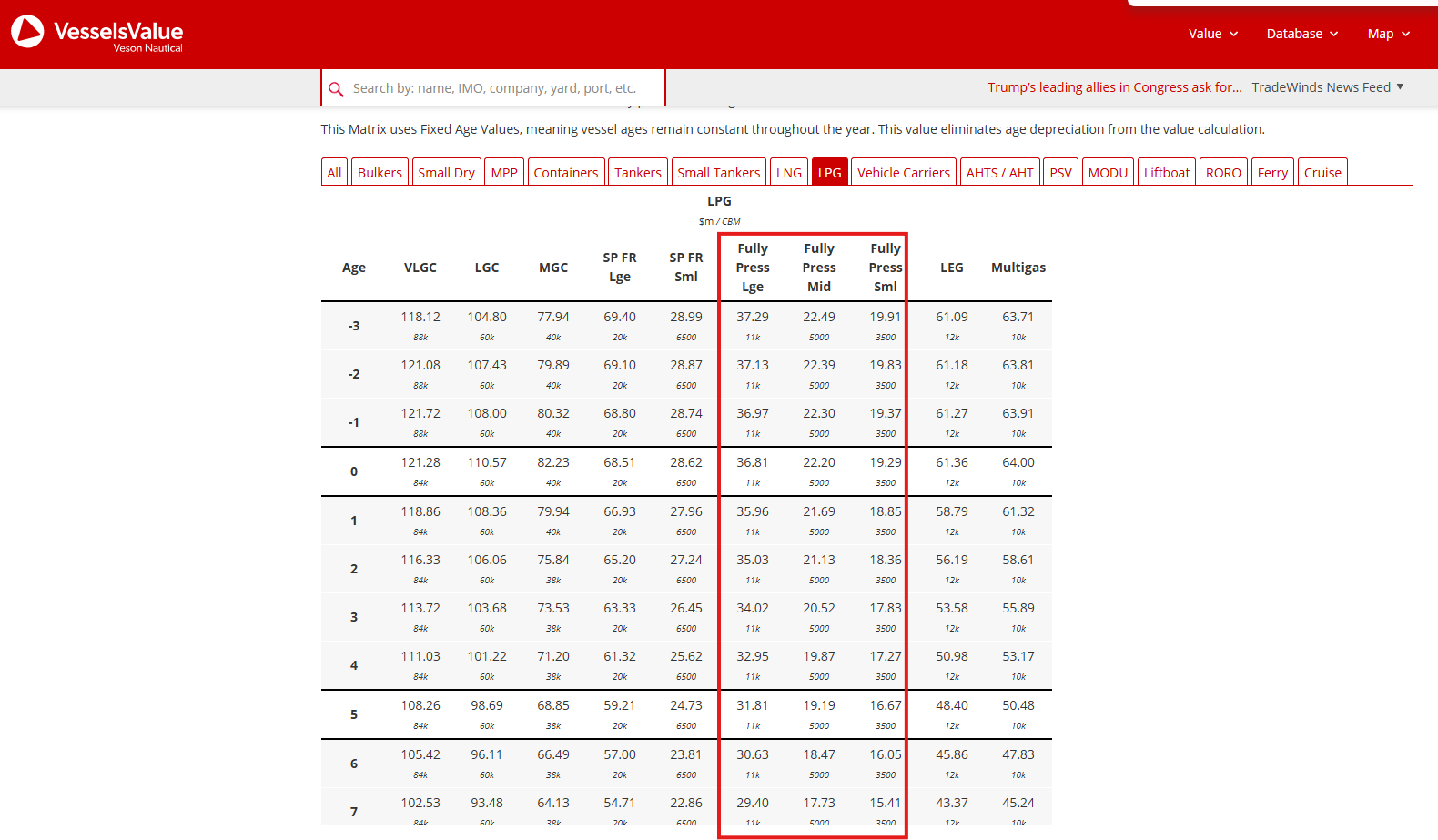Open the Small Dry tab
Image resolution: width=1438 pixels, height=840 pixels.
coord(446,172)
